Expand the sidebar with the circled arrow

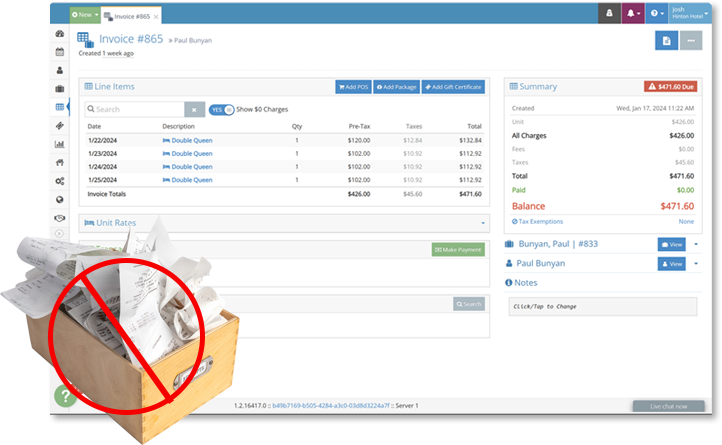tap(59, 234)
